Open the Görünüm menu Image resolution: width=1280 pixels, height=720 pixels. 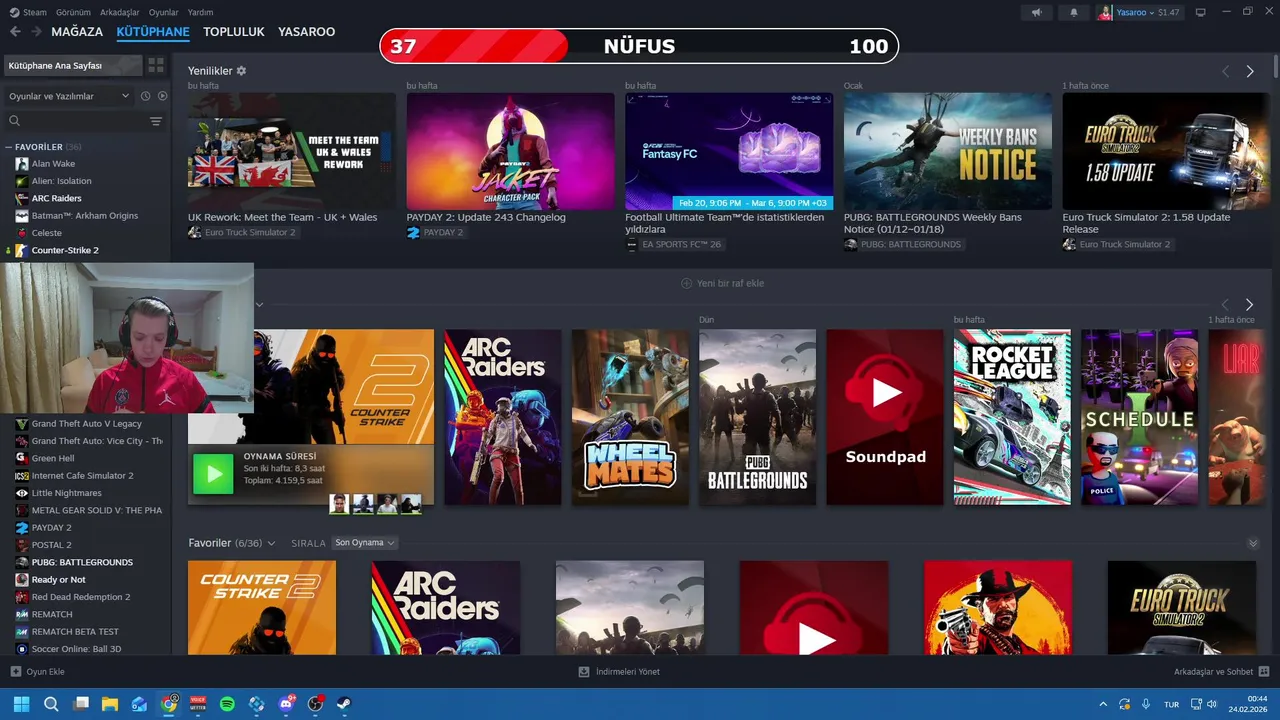(73, 12)
